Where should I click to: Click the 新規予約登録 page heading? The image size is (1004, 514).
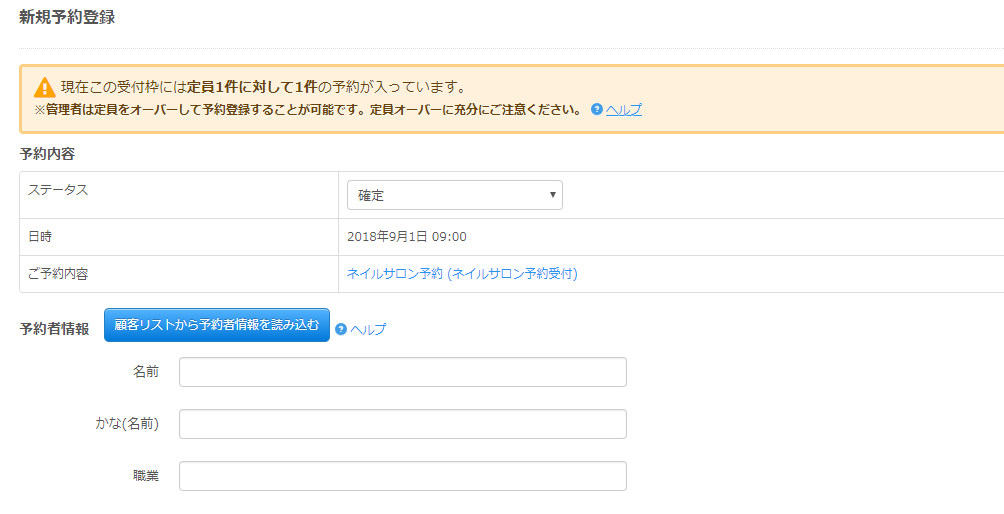67,17
